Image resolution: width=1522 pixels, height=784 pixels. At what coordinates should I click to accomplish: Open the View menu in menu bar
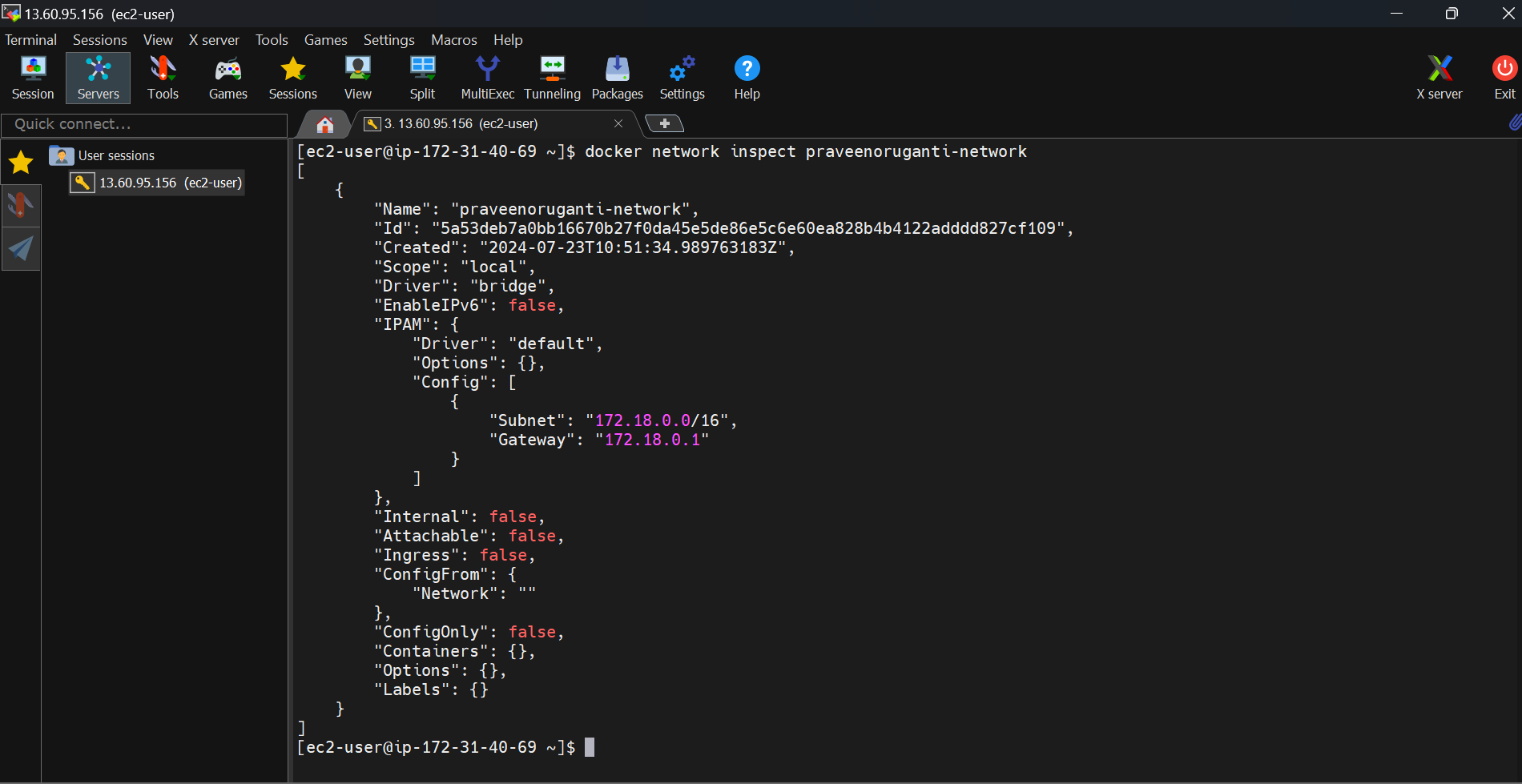tap(158, 39)
